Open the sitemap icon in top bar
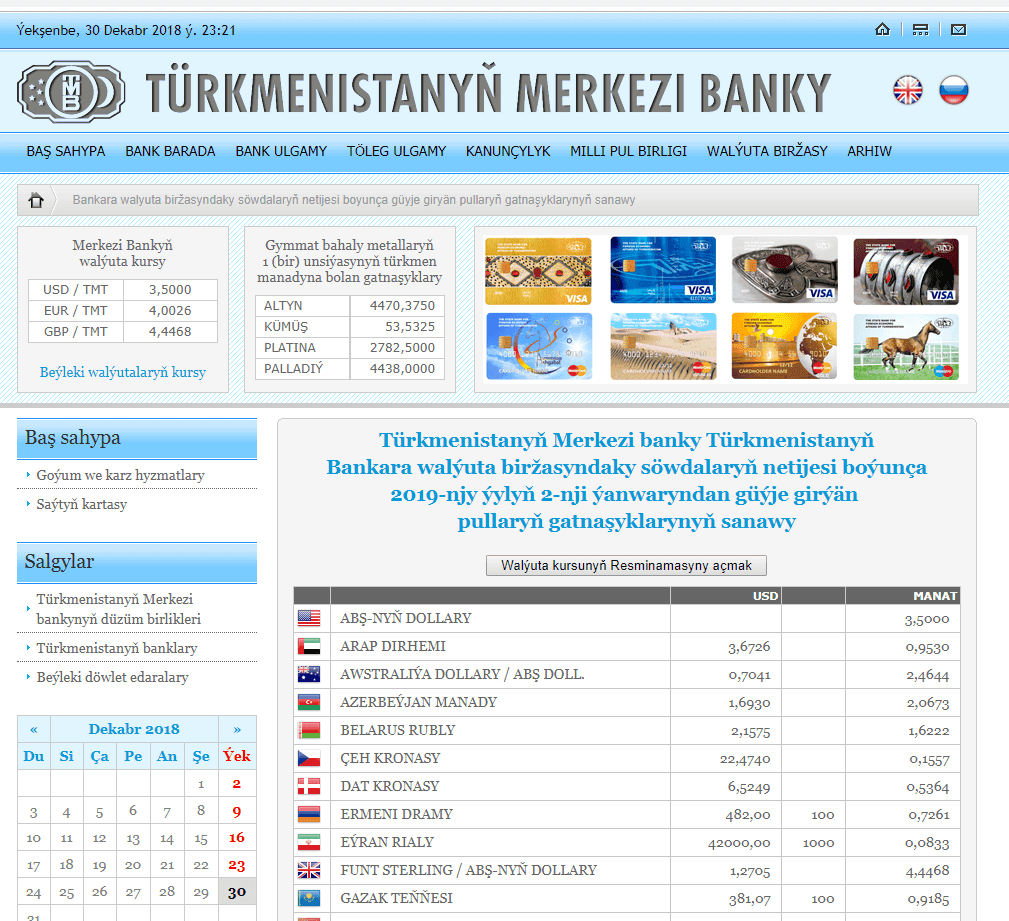This screenshot has height=921, width=1009. click(920, 30)
